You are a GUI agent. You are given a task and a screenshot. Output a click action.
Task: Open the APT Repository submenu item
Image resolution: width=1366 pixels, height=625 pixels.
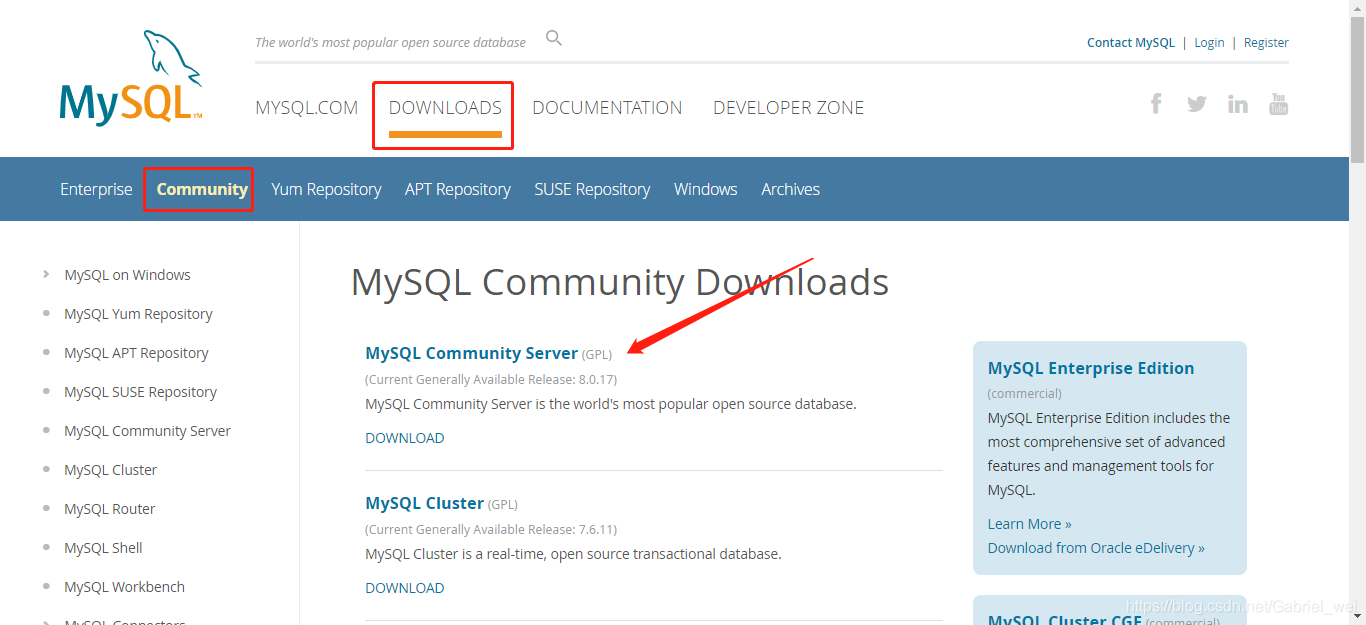click(x=458, y=189)
